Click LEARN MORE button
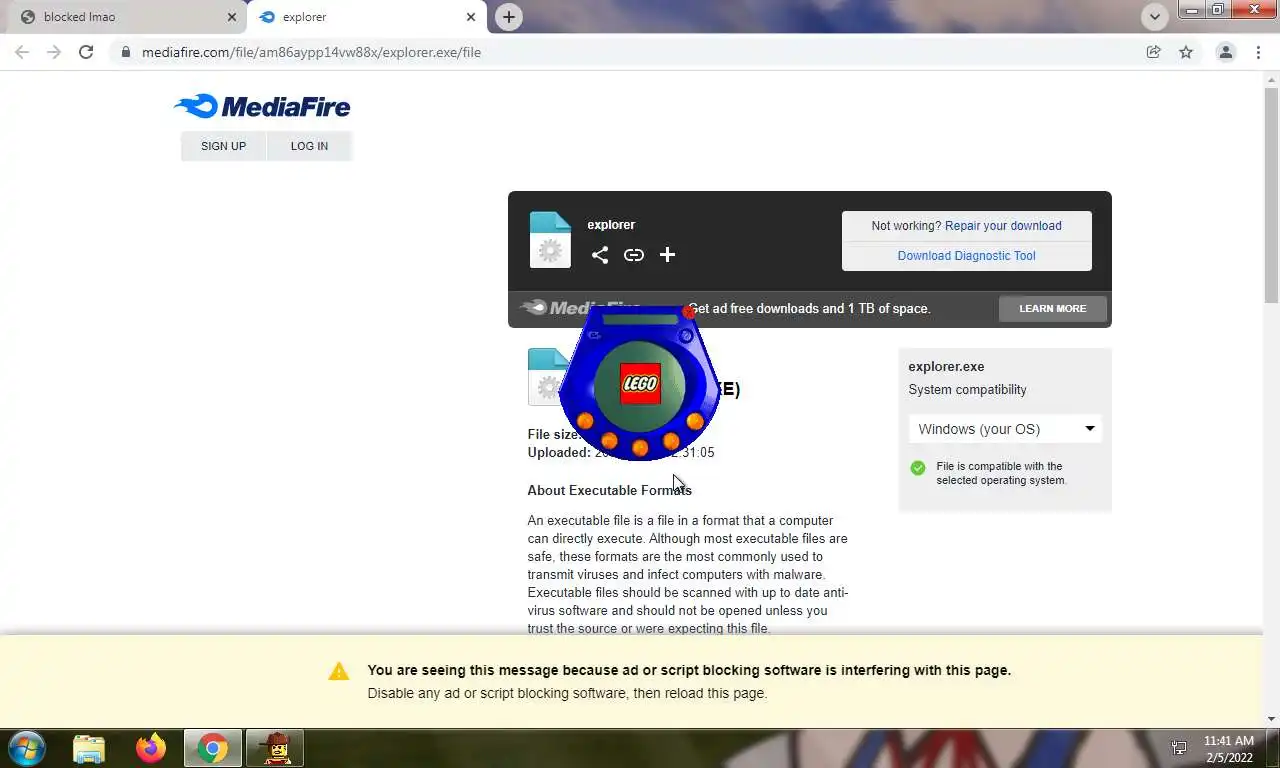 point(1052,309)
